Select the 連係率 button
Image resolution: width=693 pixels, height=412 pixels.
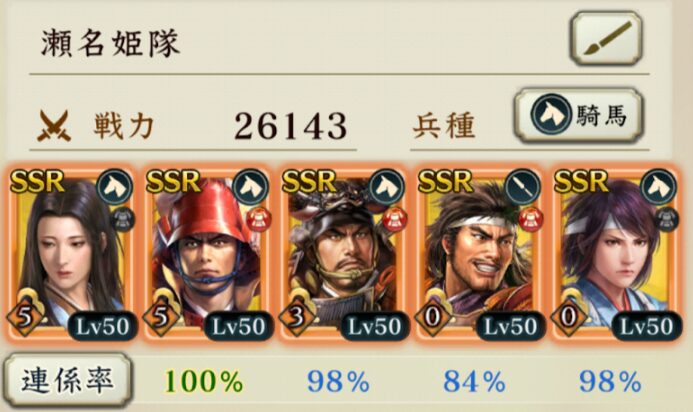(x=68, y=380)
